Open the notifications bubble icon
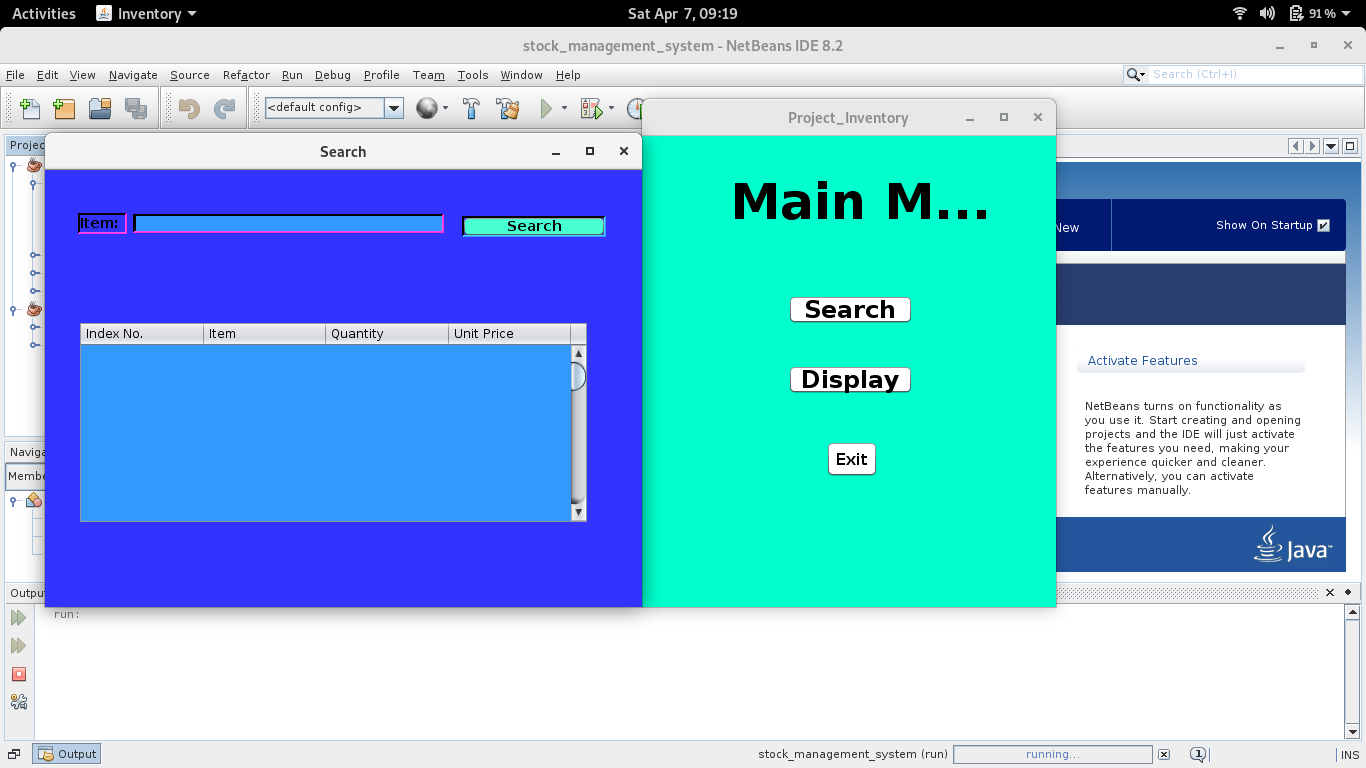This screenshot has width=1366, height=768. [x=1198, y=754]
